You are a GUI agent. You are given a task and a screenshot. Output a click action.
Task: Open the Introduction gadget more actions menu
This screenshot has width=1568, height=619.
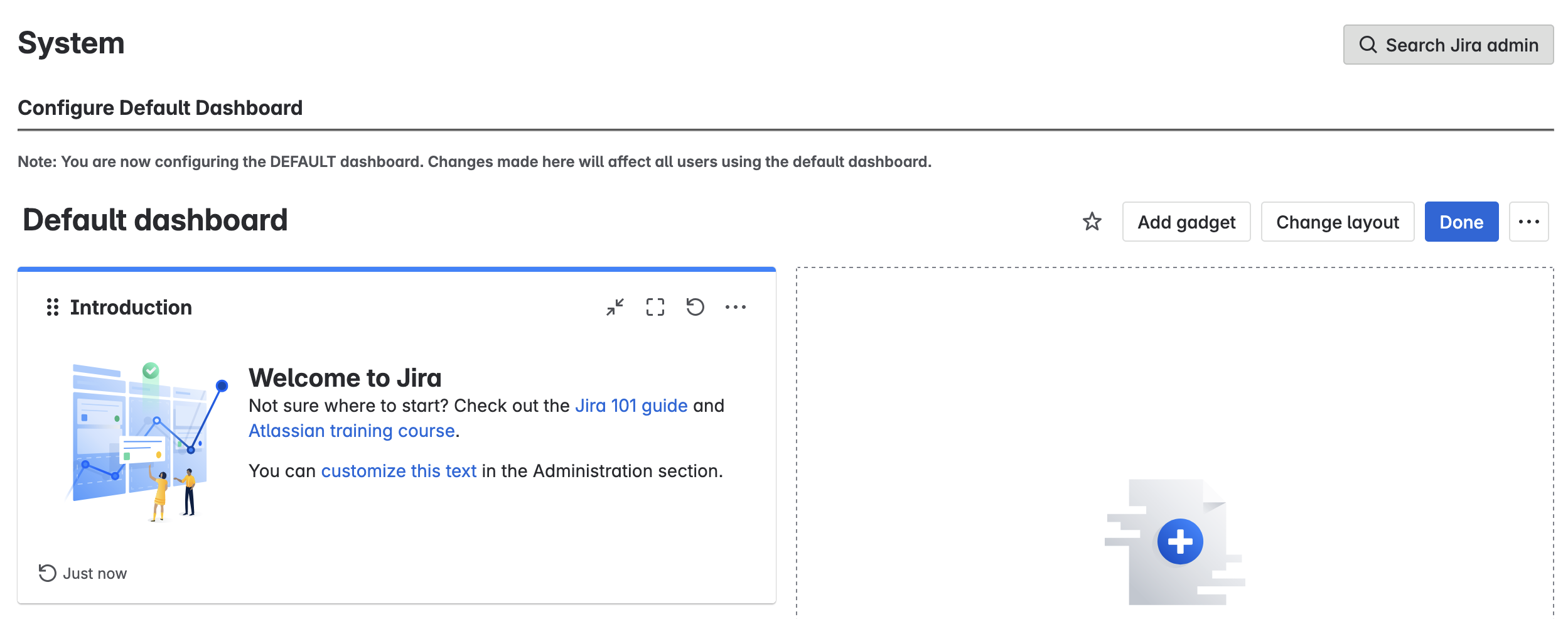[x=735, y=307]
